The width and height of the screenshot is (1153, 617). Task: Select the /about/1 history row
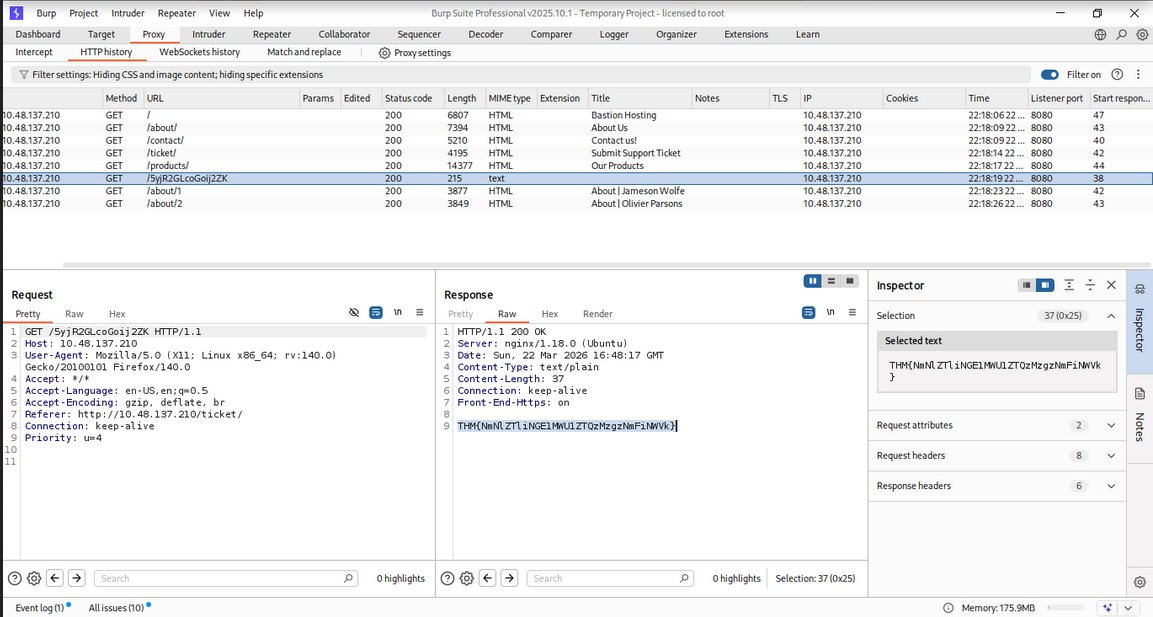pos(576,190)
